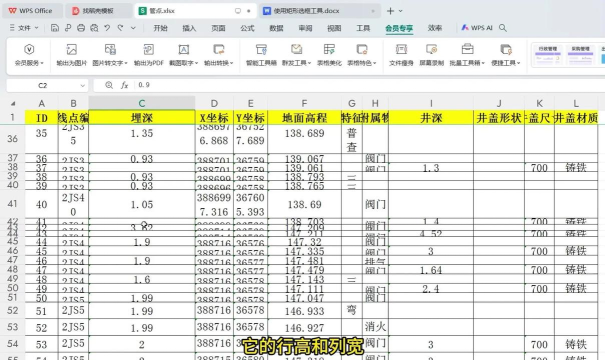The width and height of the screenshot is (605, 360).
Task: Click the search magnifier beside WPS AI
Action: (x=502, y=28)
